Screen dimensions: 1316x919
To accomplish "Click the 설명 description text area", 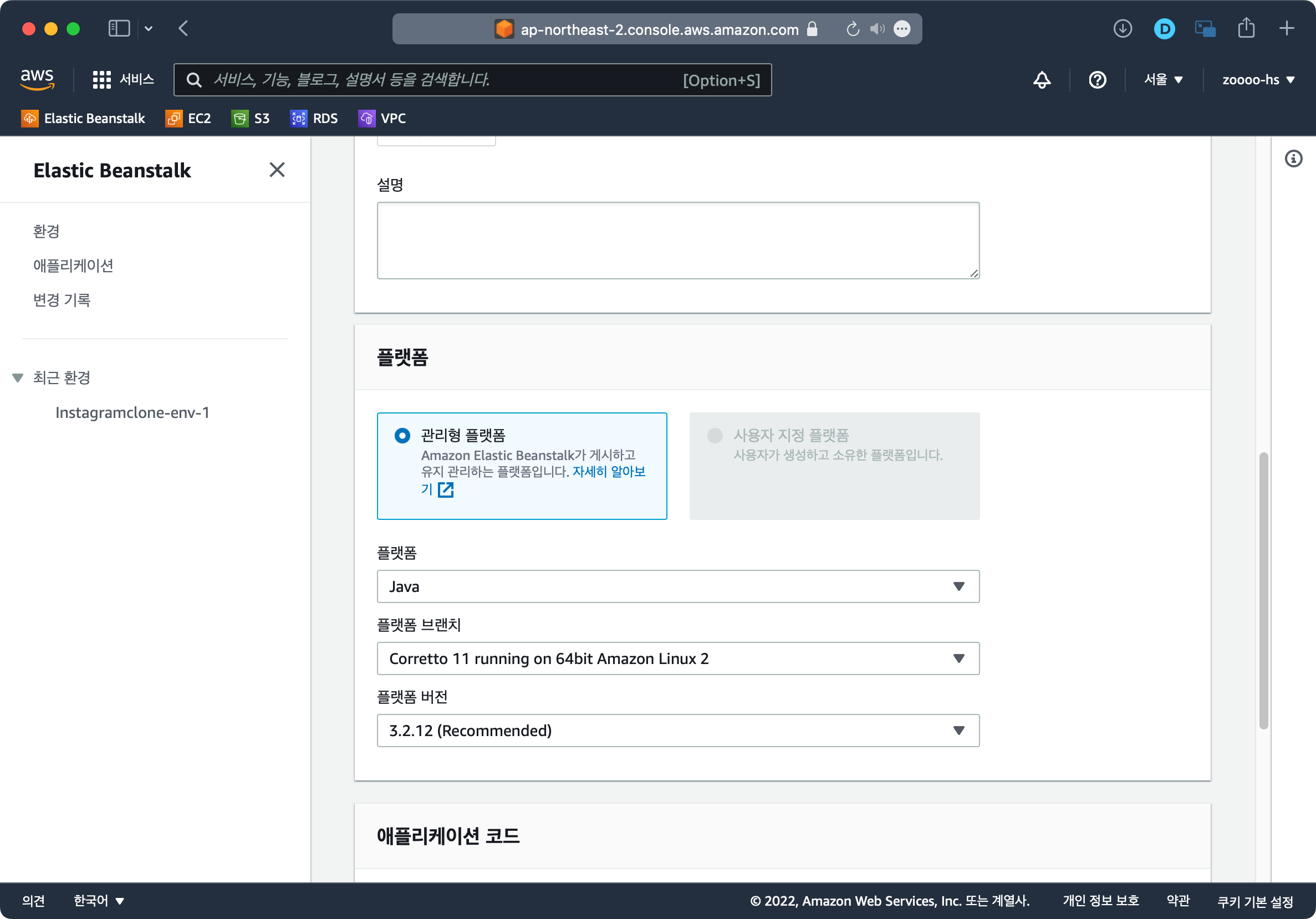I will point(678,240).
